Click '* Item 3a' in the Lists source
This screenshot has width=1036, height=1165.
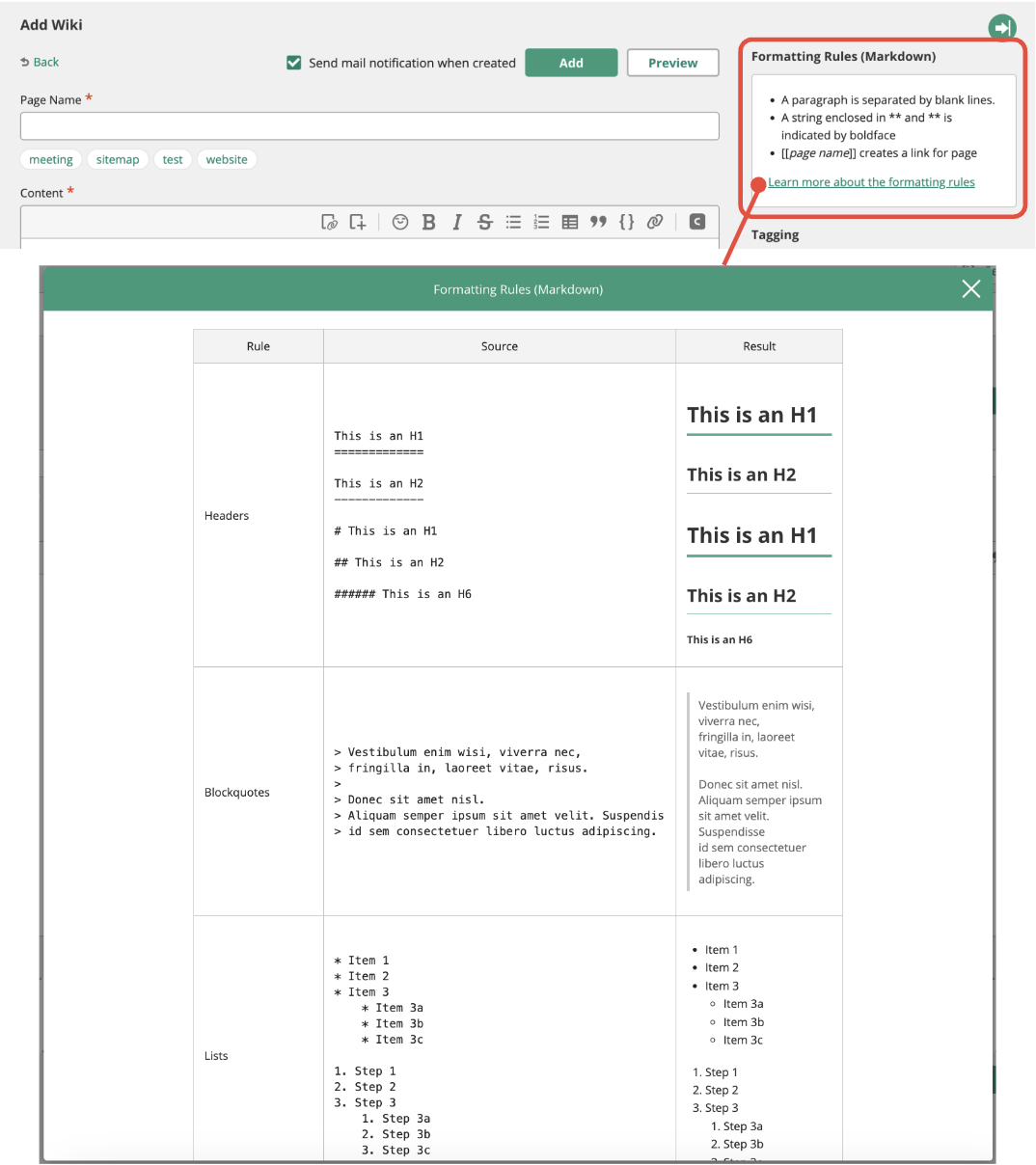click(x=393, y=1008)
